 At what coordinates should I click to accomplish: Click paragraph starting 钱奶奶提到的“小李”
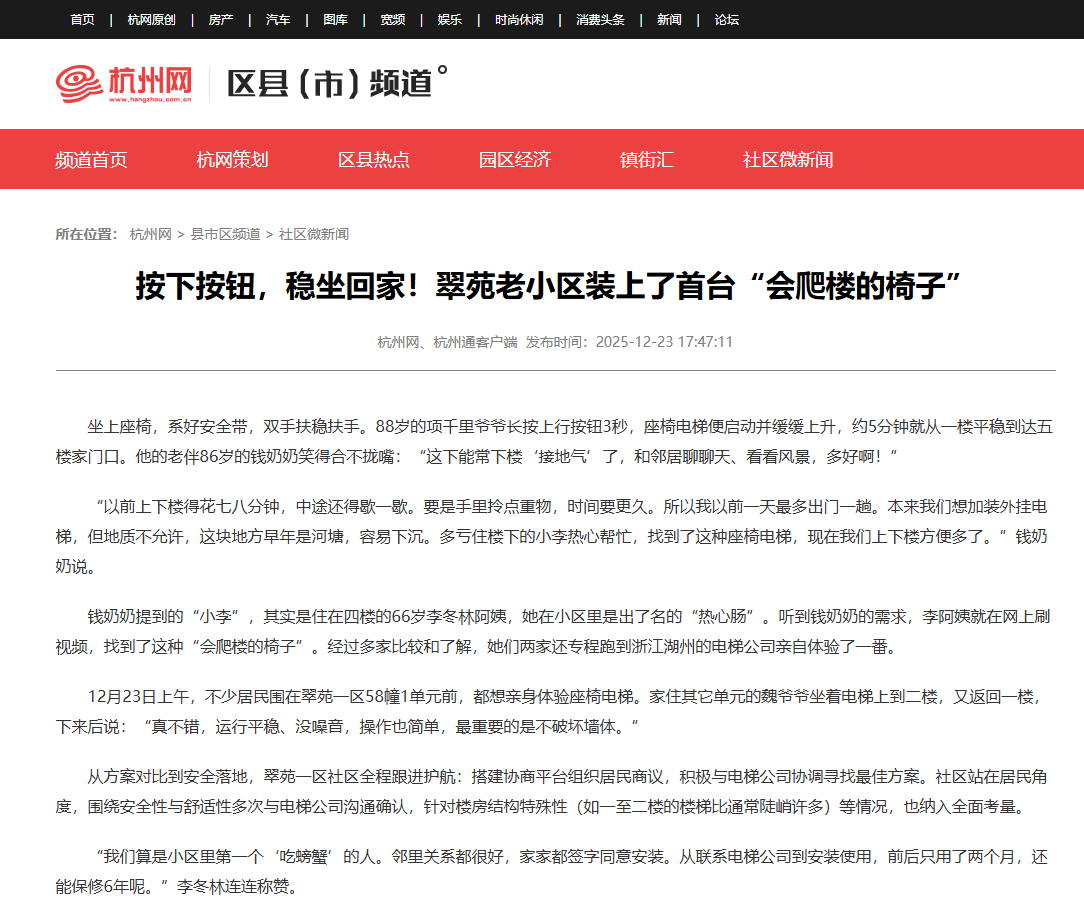[x=553, y=631]
